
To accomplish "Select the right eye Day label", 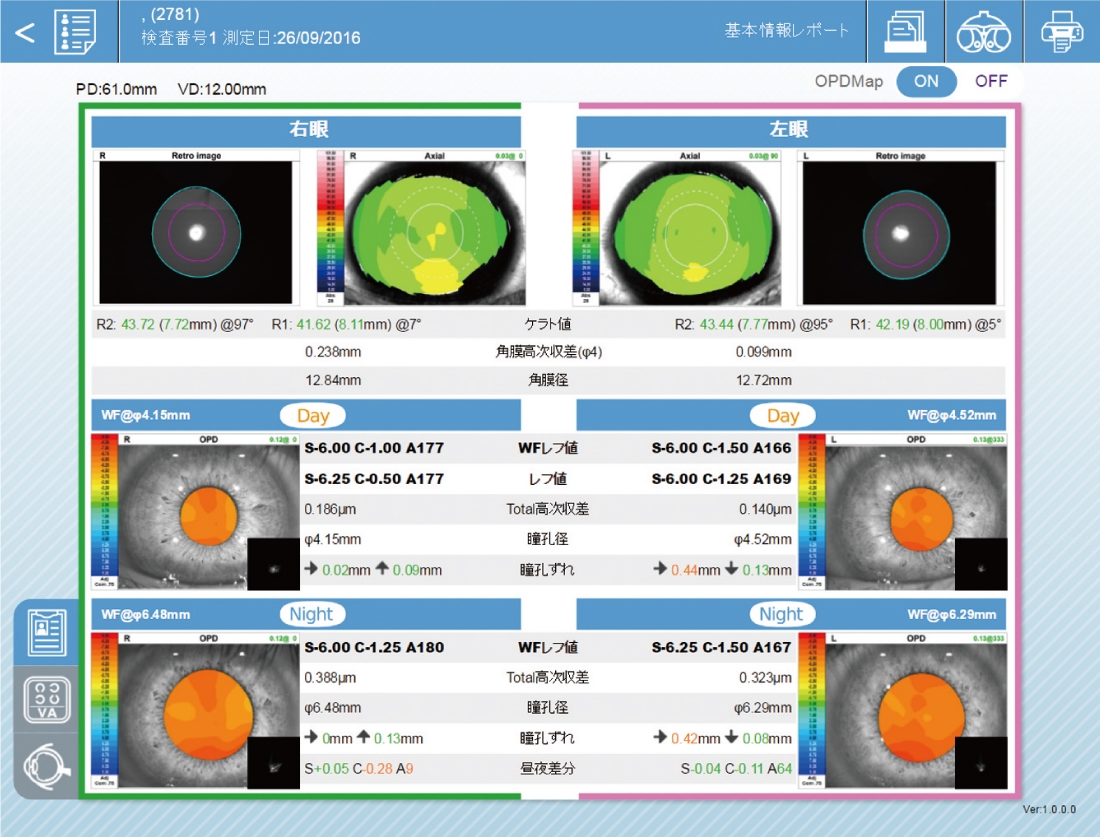I will coord(311,415).
